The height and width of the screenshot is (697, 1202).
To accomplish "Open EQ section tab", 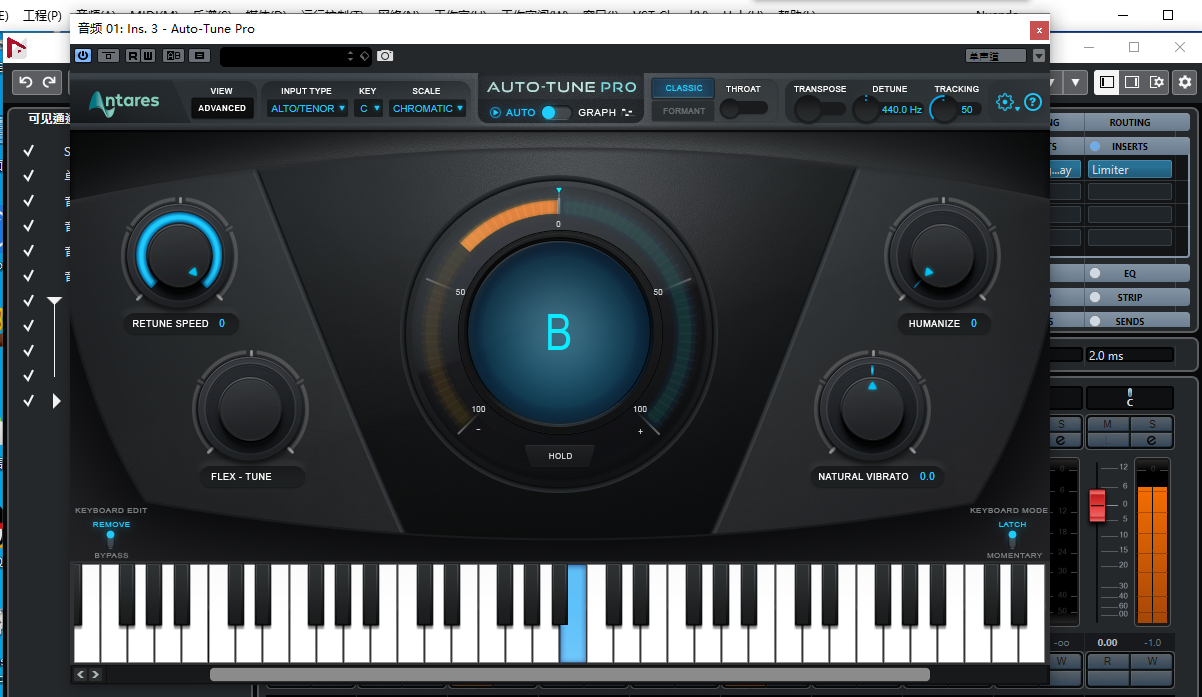I will (1130, 273).
